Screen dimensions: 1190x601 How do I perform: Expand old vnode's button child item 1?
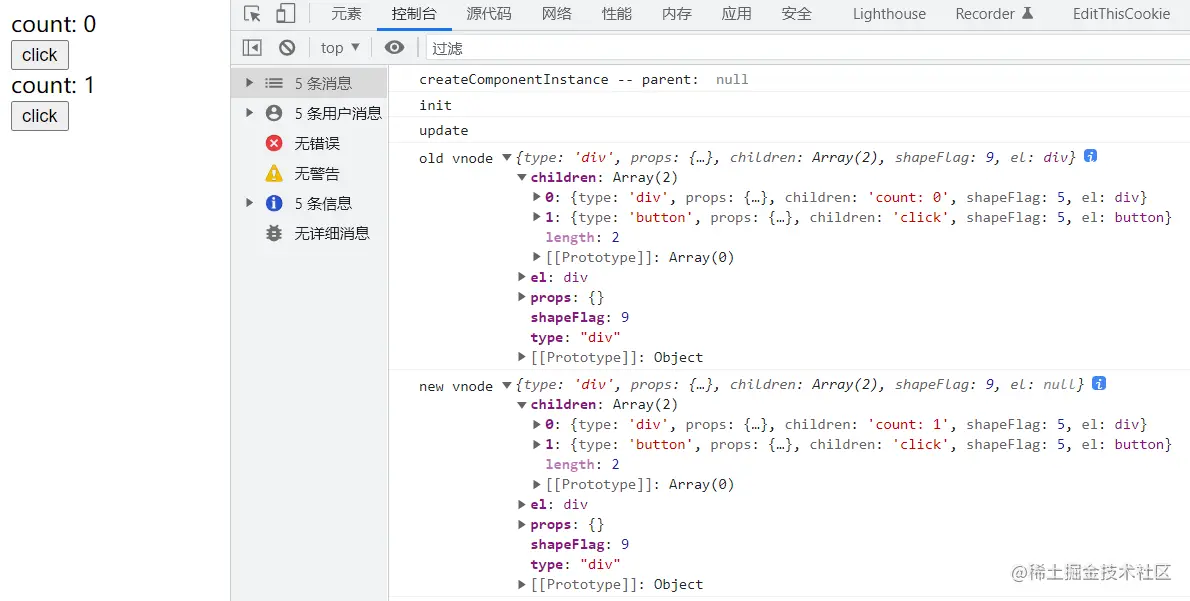click(537, 217)
